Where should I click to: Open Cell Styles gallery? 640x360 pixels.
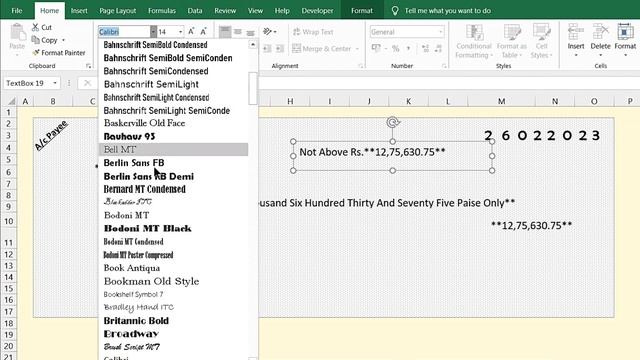[542, 41]
